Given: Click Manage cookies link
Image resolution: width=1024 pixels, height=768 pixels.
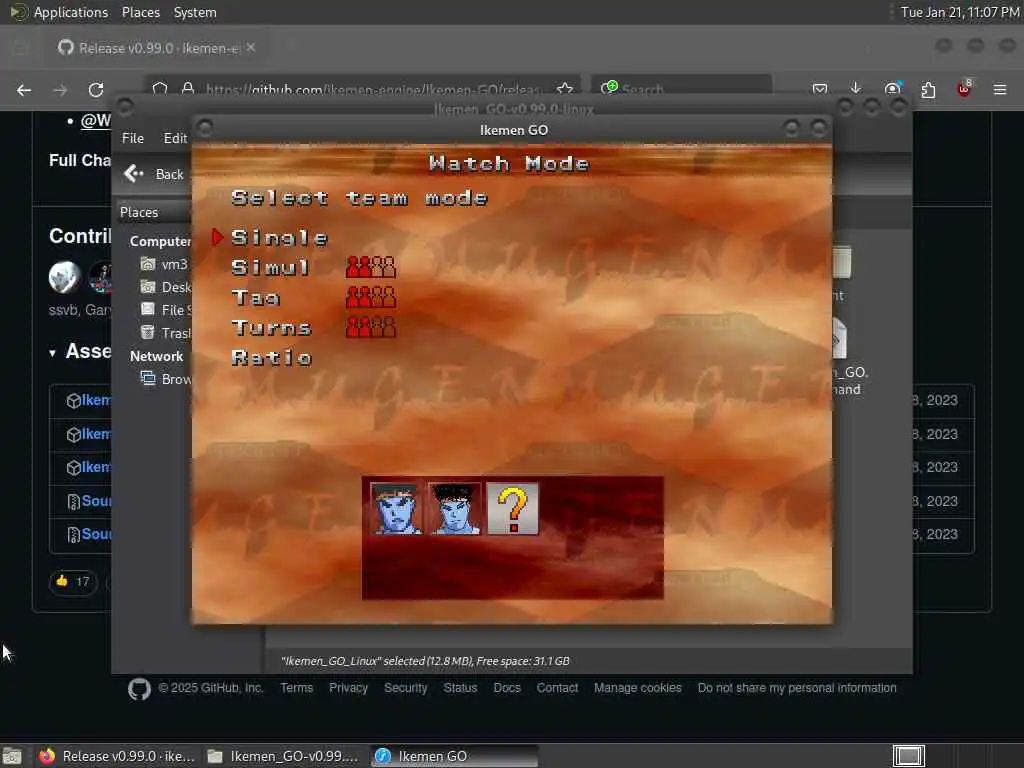Looking at the screenshot, I should click(x=637, y=688).
